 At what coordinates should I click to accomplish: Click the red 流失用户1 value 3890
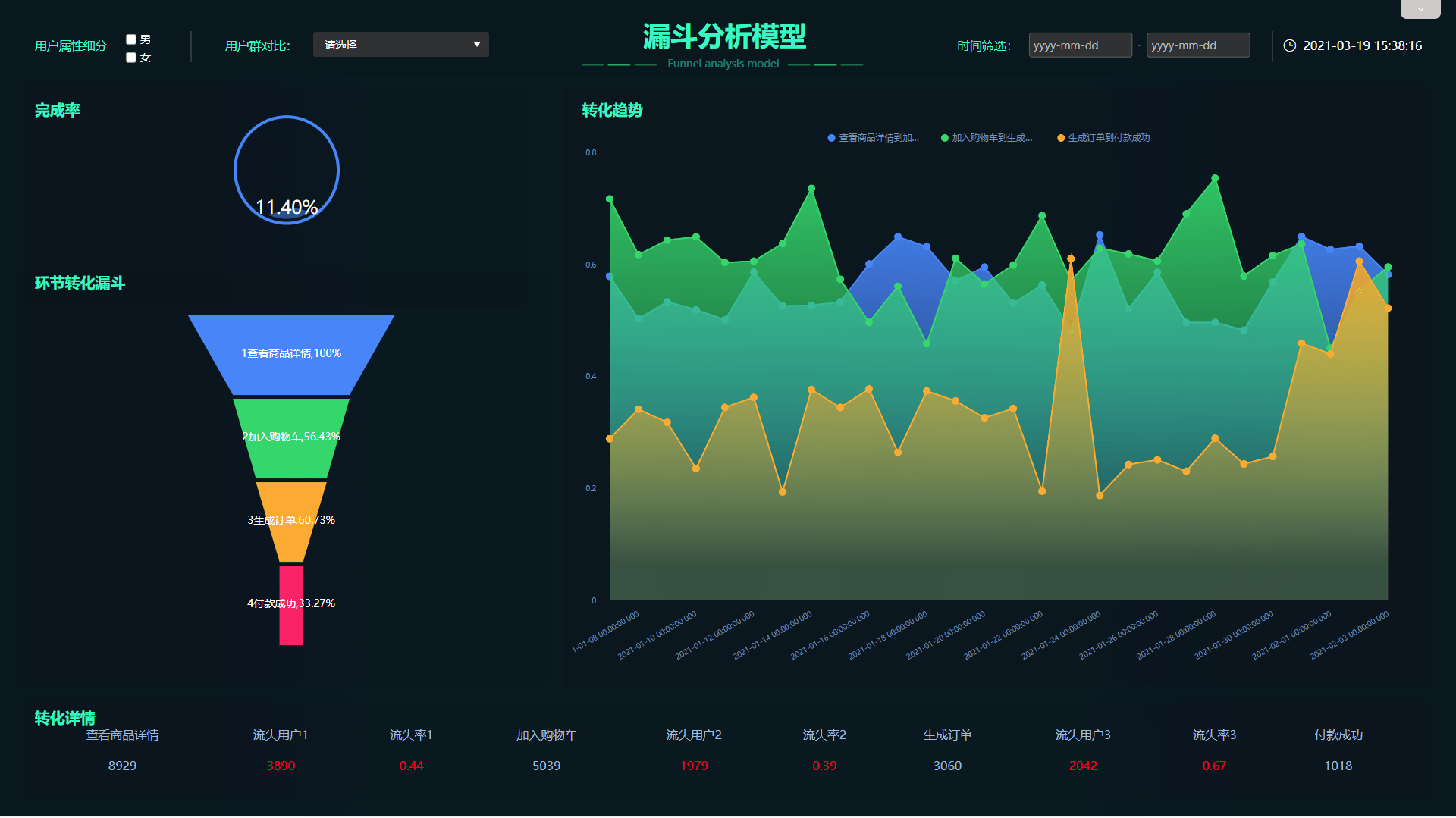pos(281,766)
